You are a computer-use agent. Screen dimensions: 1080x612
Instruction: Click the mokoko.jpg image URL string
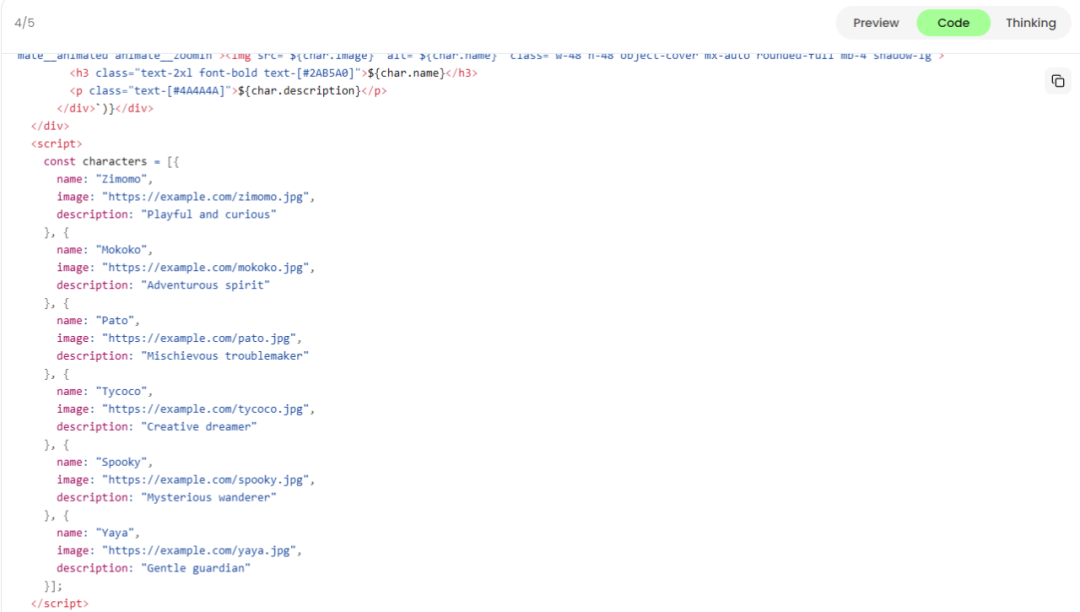(x=208, y=267)
